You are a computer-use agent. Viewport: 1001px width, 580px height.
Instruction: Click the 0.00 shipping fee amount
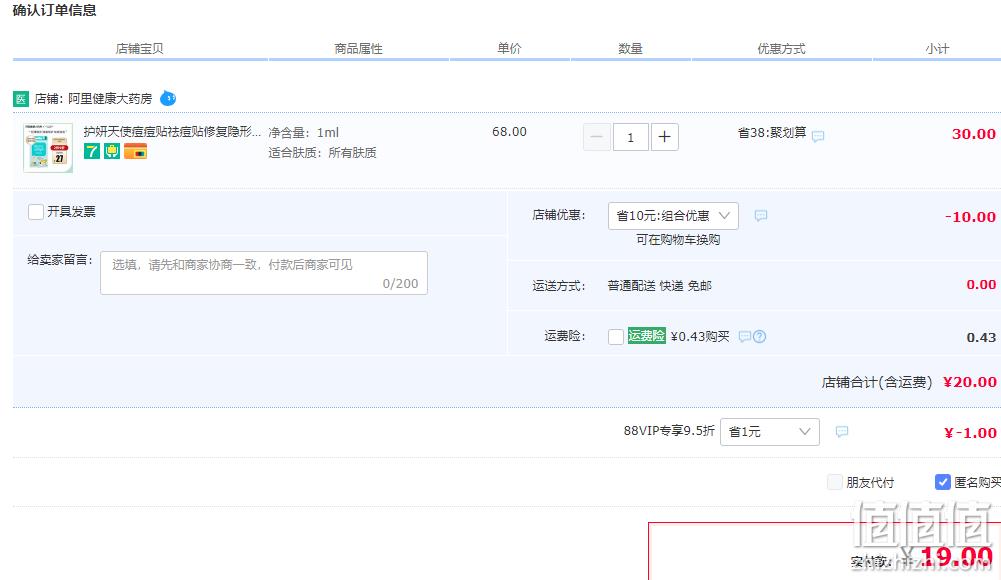(981, 285)
